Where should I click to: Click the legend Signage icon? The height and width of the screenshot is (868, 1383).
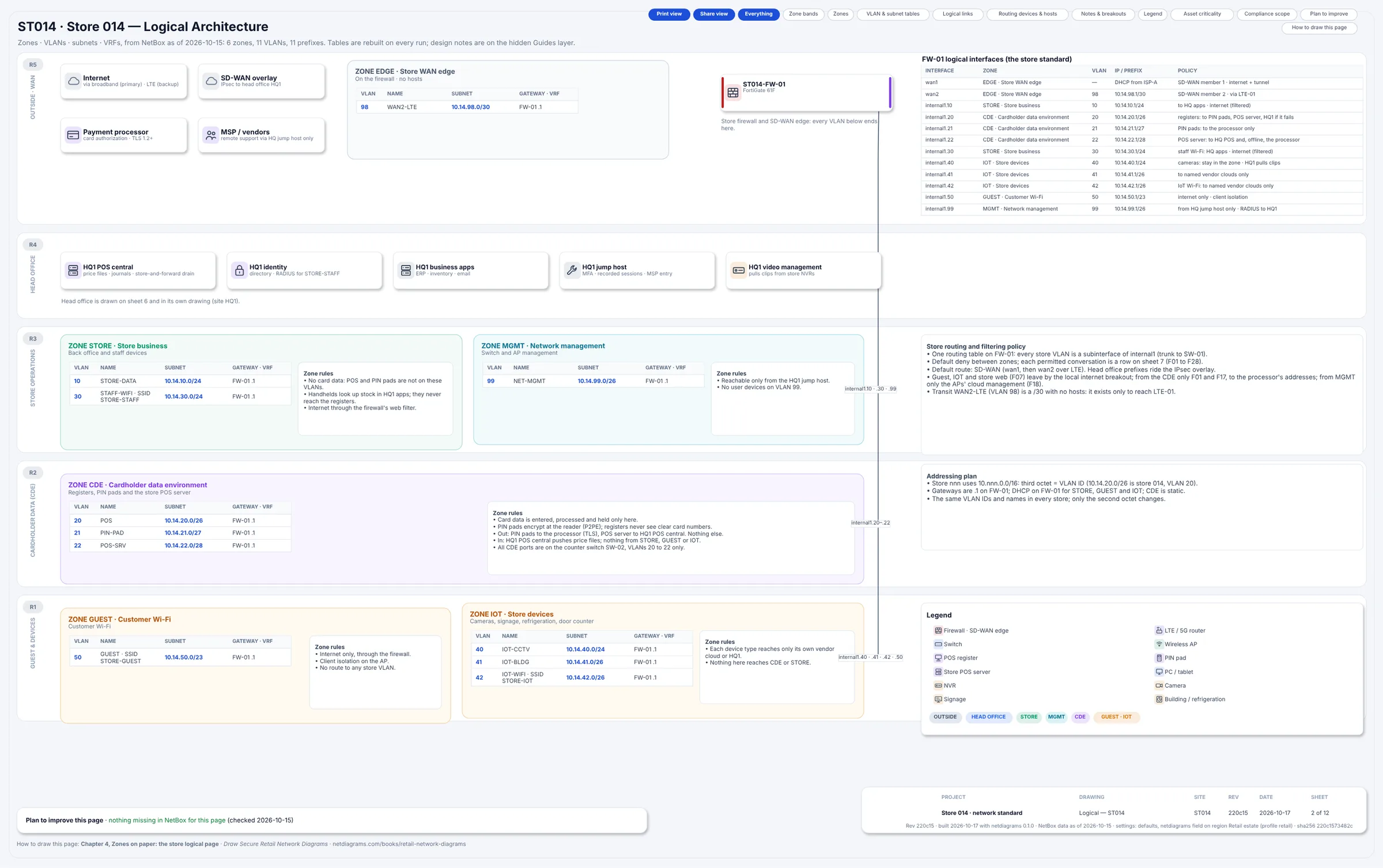point(938,700)
